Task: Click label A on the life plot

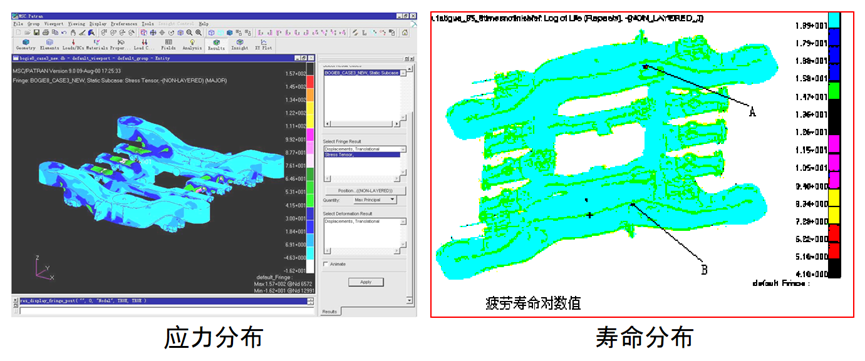Action: pyautogui.click(x=752, y=112)
